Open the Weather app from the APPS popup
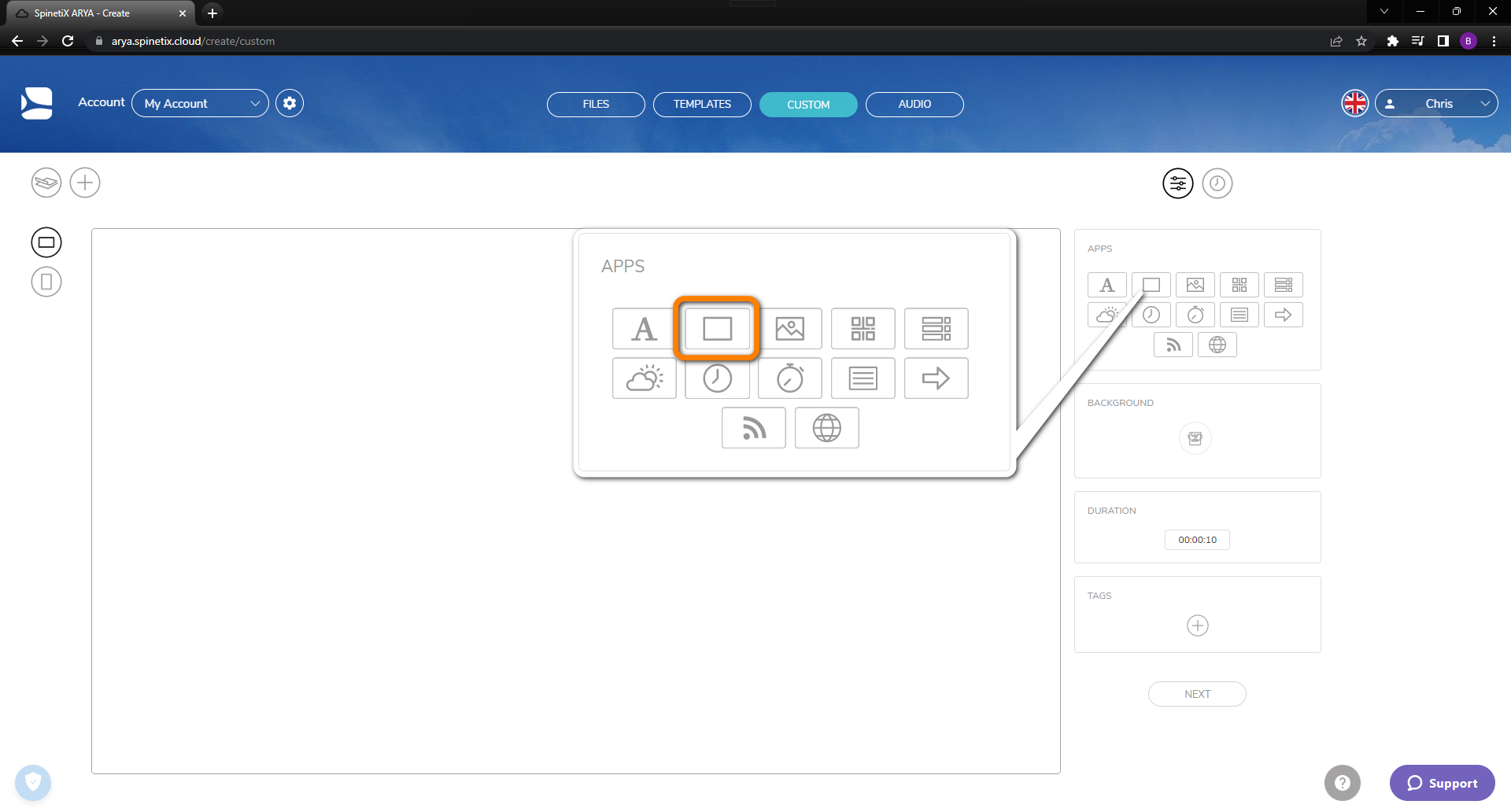 pos(644,378)
